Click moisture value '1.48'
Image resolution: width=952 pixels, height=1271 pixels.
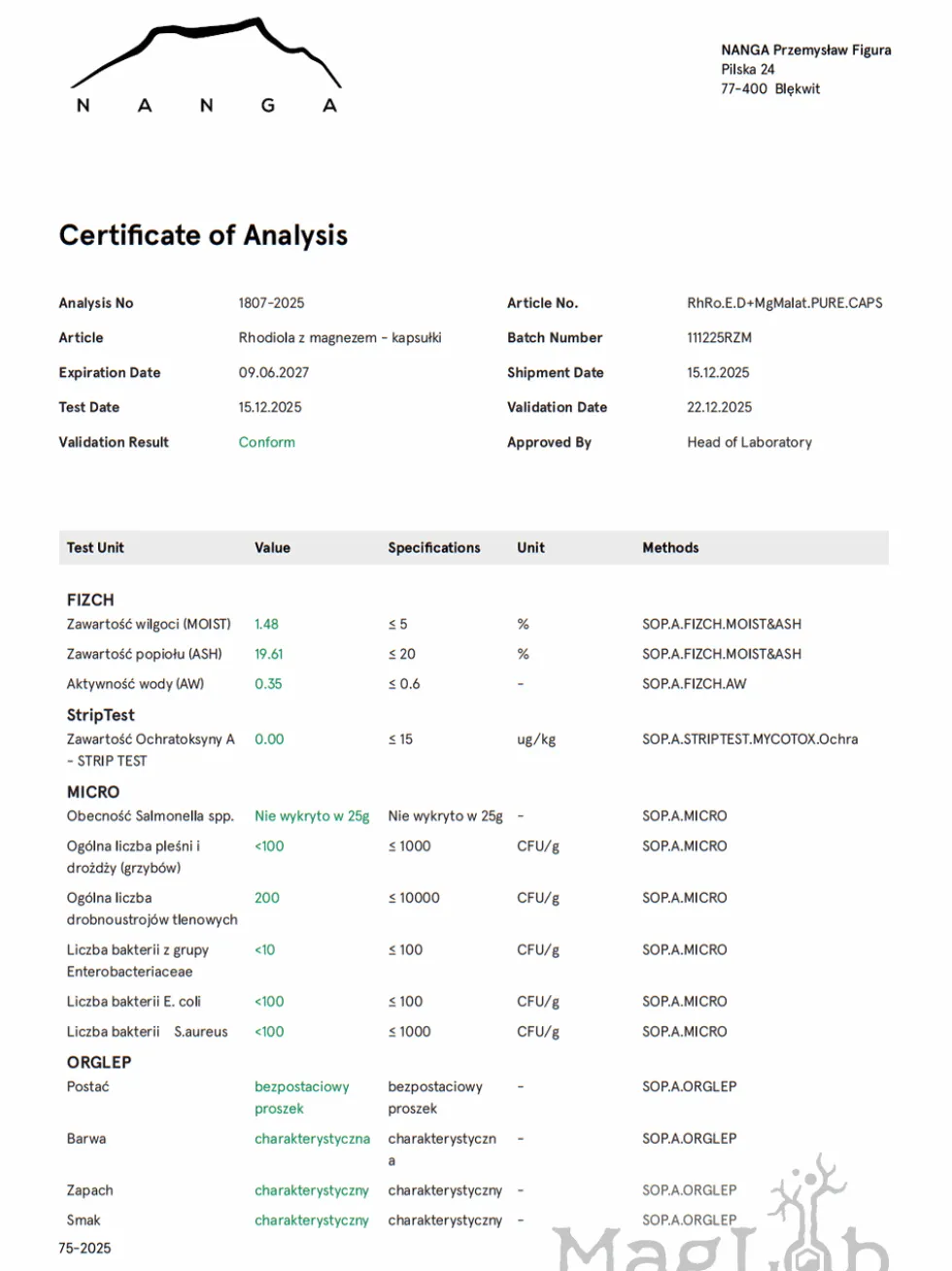266,625
